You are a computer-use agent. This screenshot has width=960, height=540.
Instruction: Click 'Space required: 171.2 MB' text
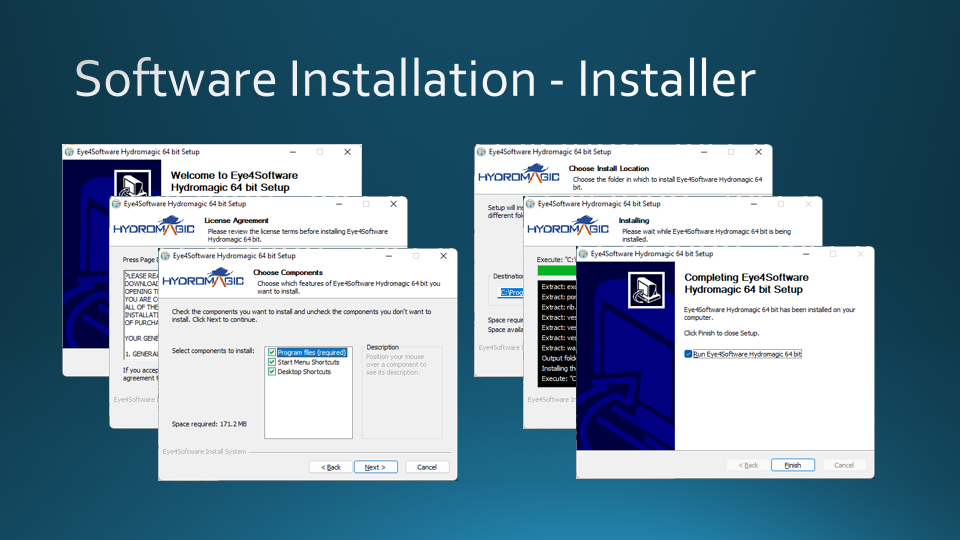coord(209,424)
